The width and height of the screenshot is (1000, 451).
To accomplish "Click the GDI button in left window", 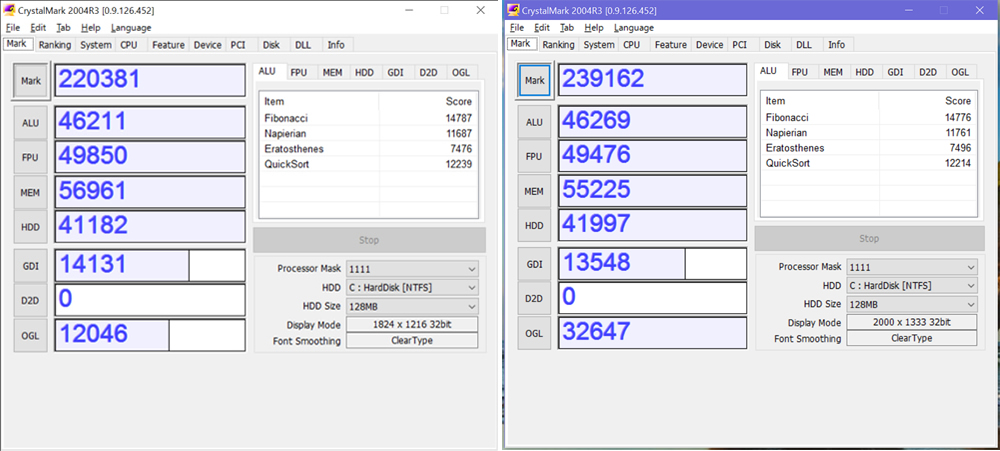I will coord(31,266).
